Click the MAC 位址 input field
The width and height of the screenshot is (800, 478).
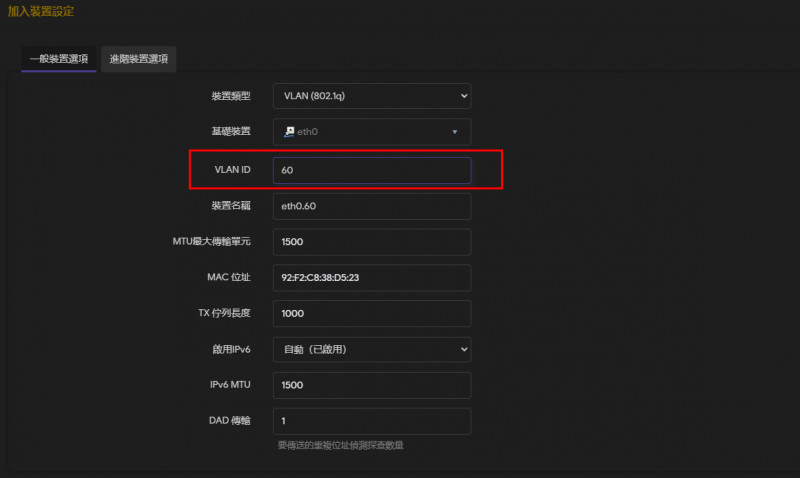[371, 277]
